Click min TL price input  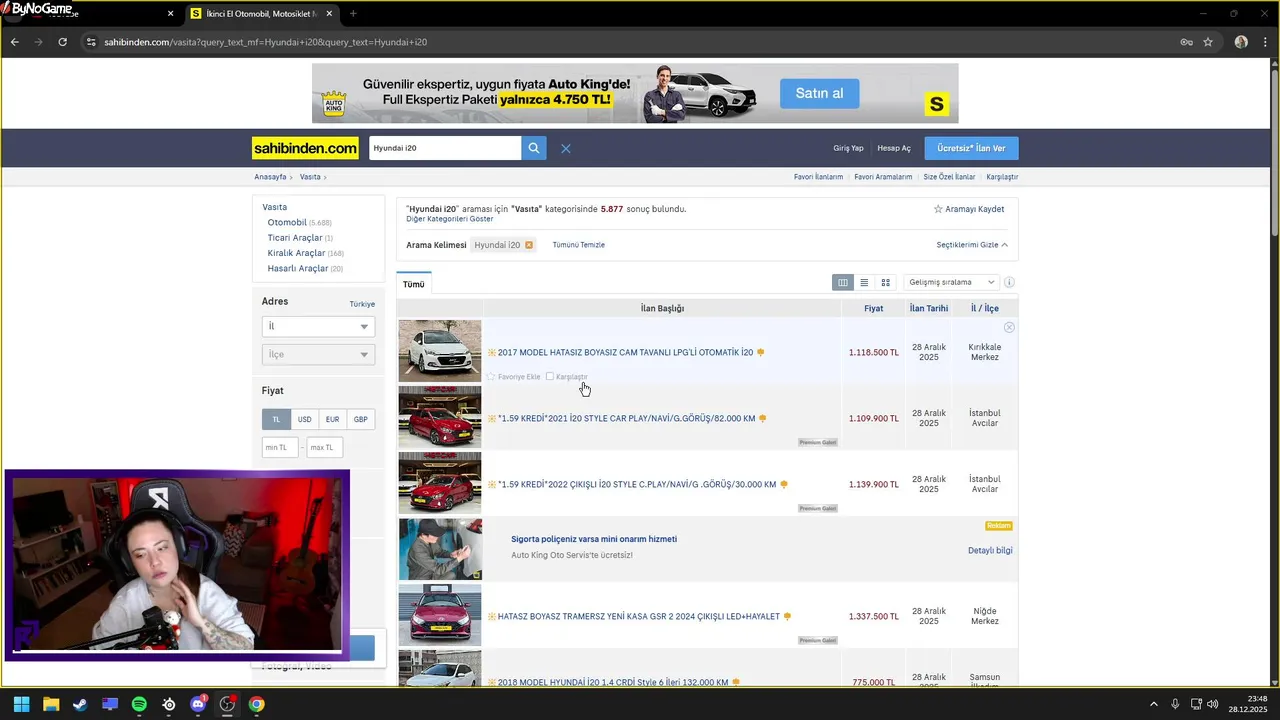coord(280,447)
